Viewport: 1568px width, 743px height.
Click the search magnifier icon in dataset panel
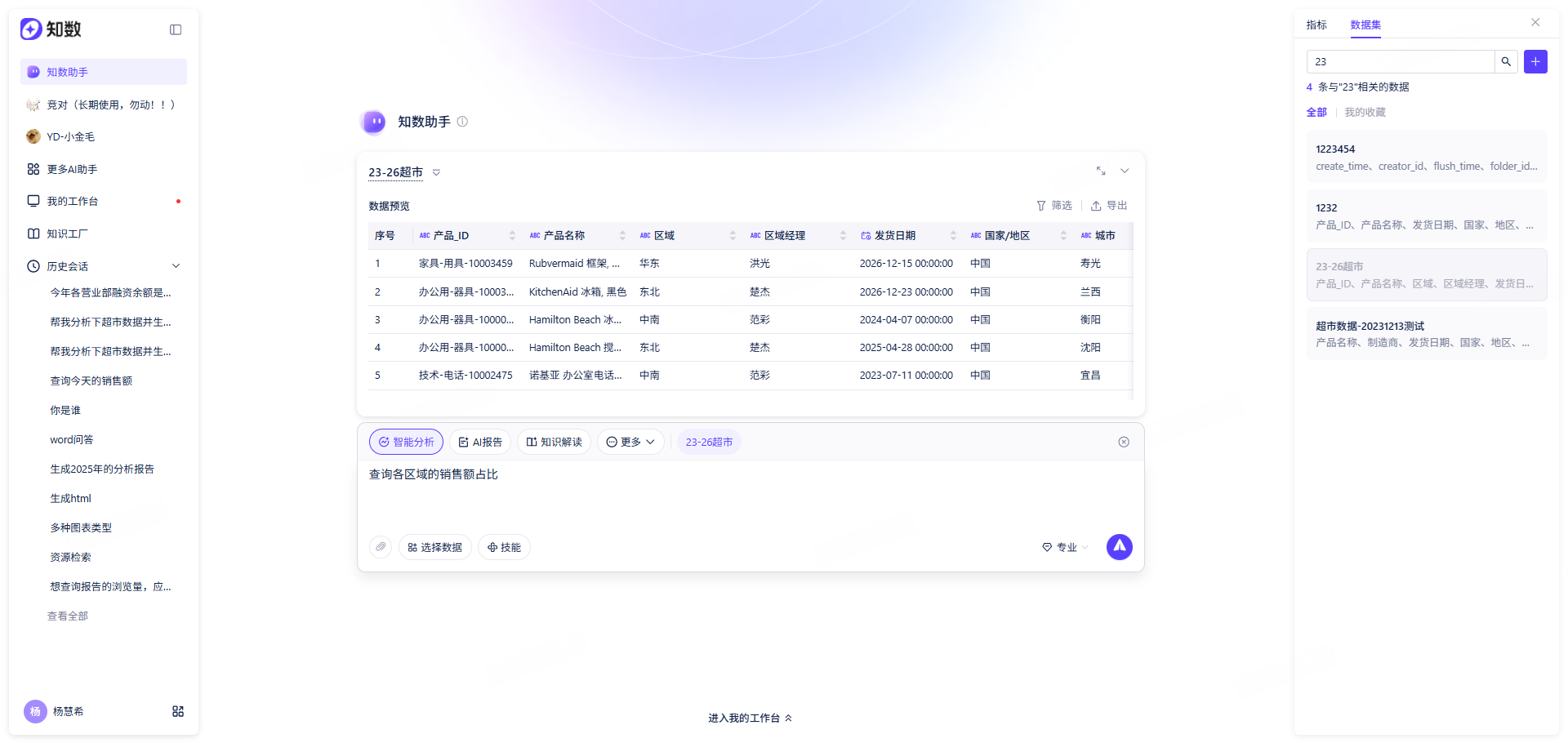tap(1506, 61)
